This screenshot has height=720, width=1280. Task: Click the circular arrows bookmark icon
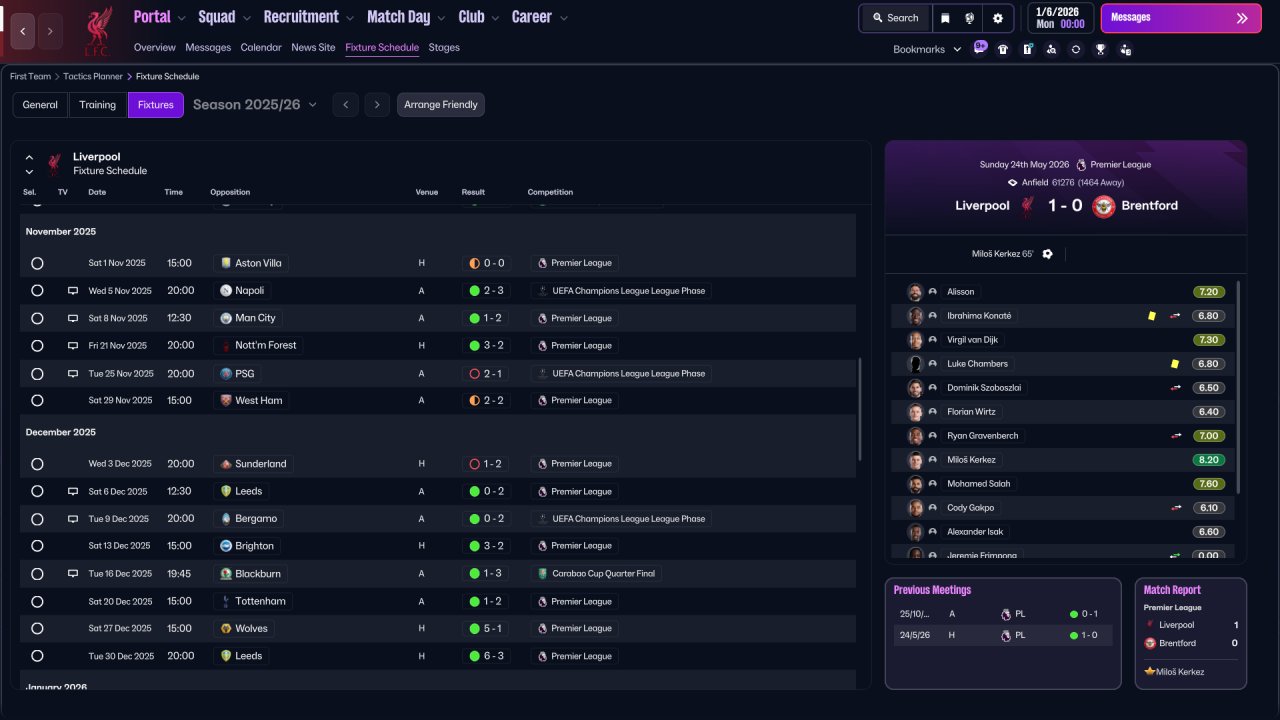[1075, 49]
